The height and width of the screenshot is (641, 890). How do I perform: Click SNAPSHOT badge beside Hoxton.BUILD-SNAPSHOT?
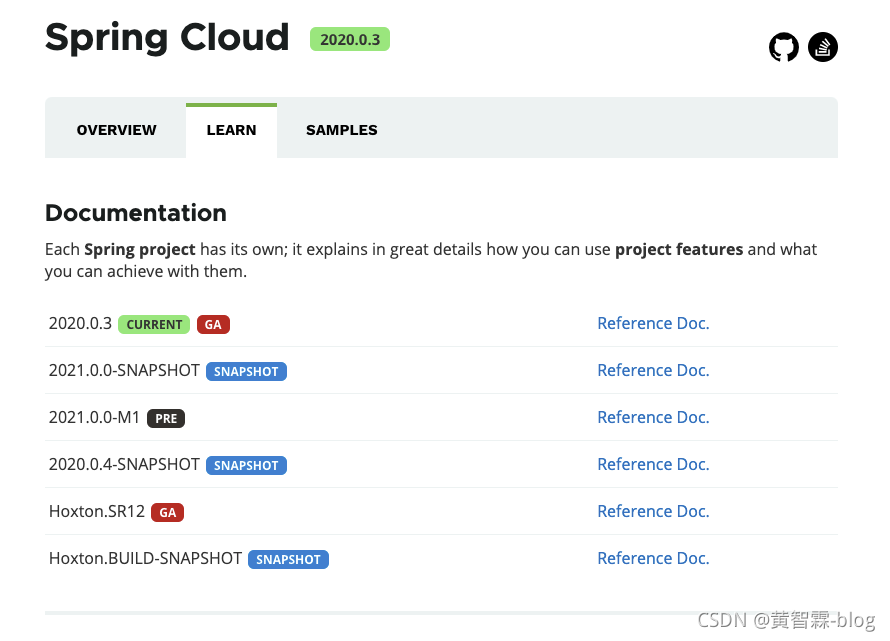point(288,559)
